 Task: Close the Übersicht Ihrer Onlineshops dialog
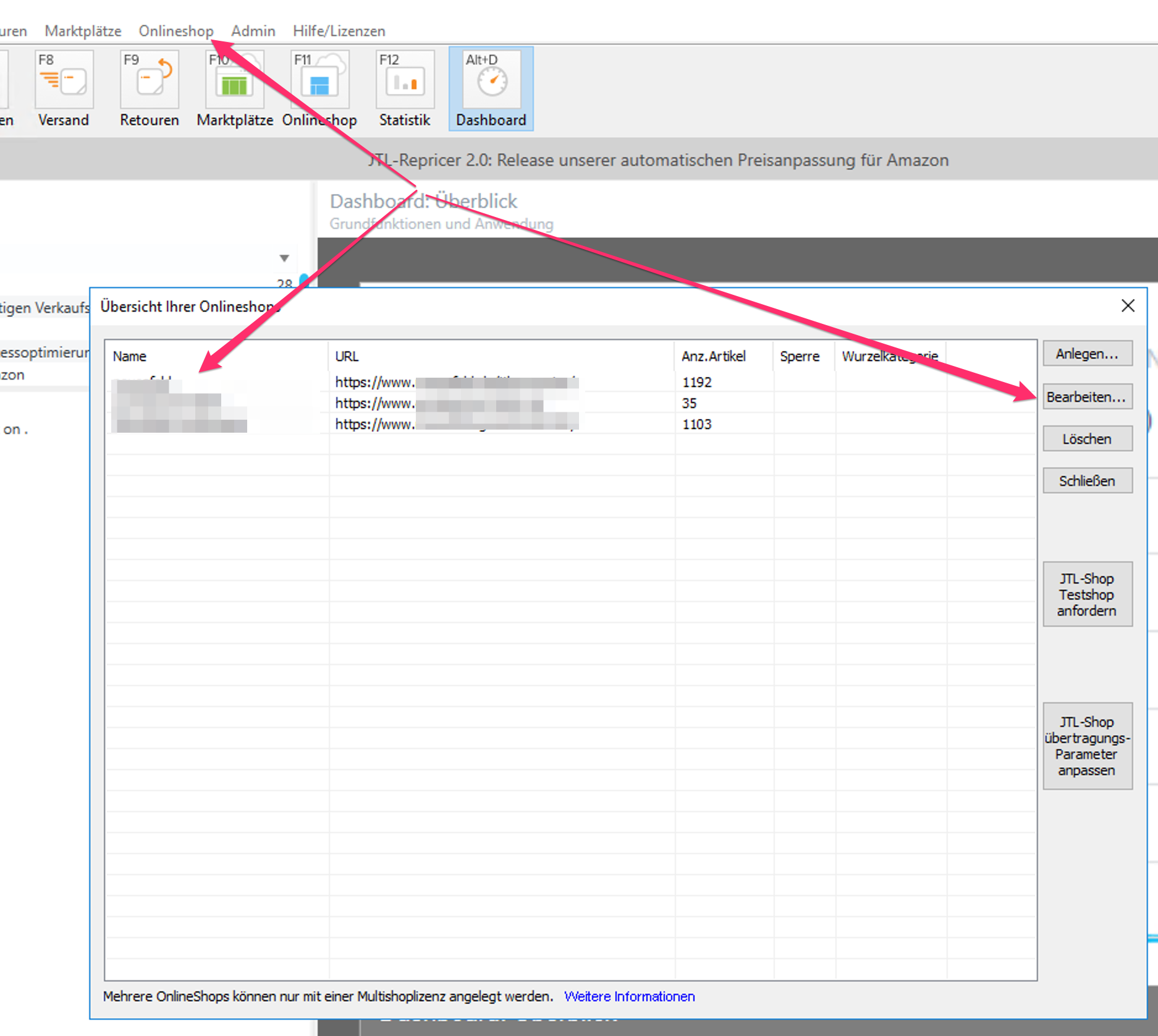point(1128,305)
